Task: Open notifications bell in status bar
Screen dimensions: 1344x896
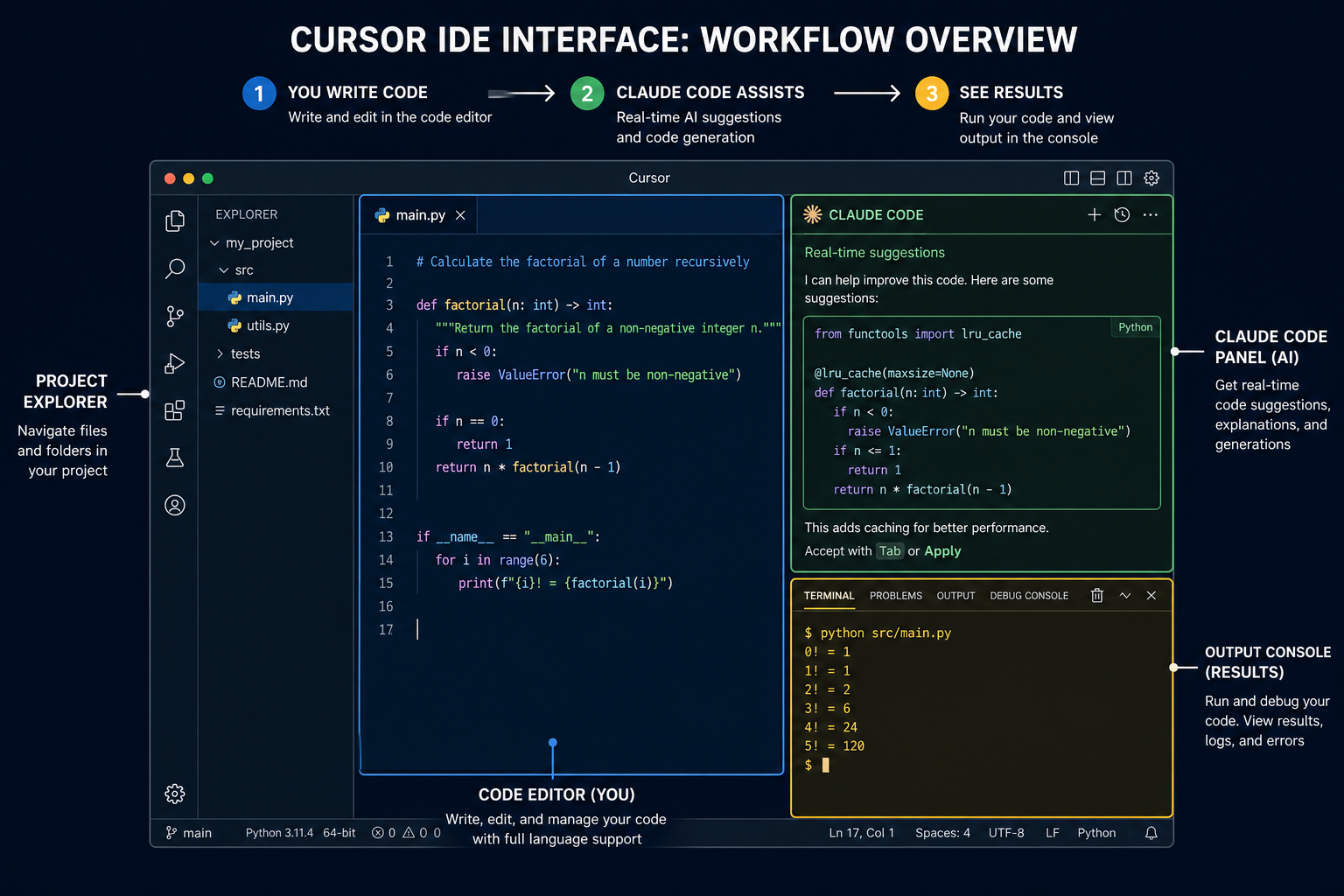Action: coord(1151,833)
